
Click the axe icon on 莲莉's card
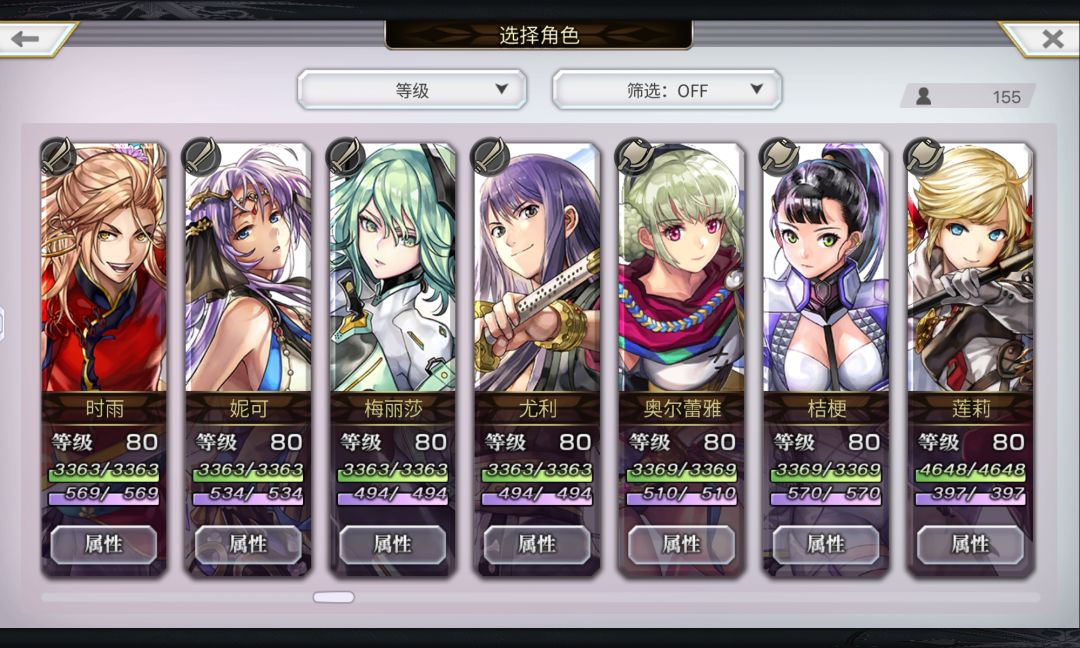(x=924, y=156)
